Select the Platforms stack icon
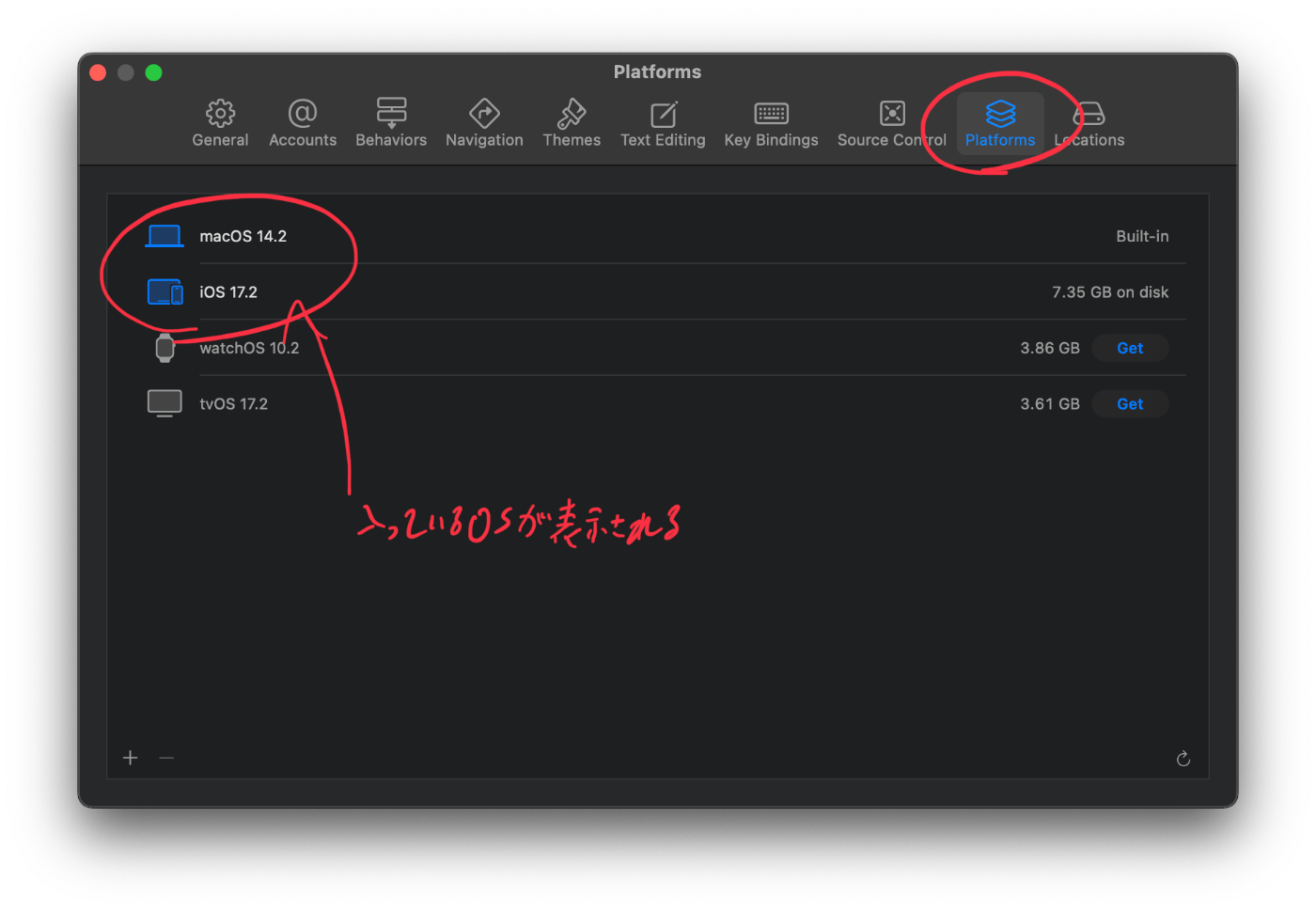 (1000, 114)
